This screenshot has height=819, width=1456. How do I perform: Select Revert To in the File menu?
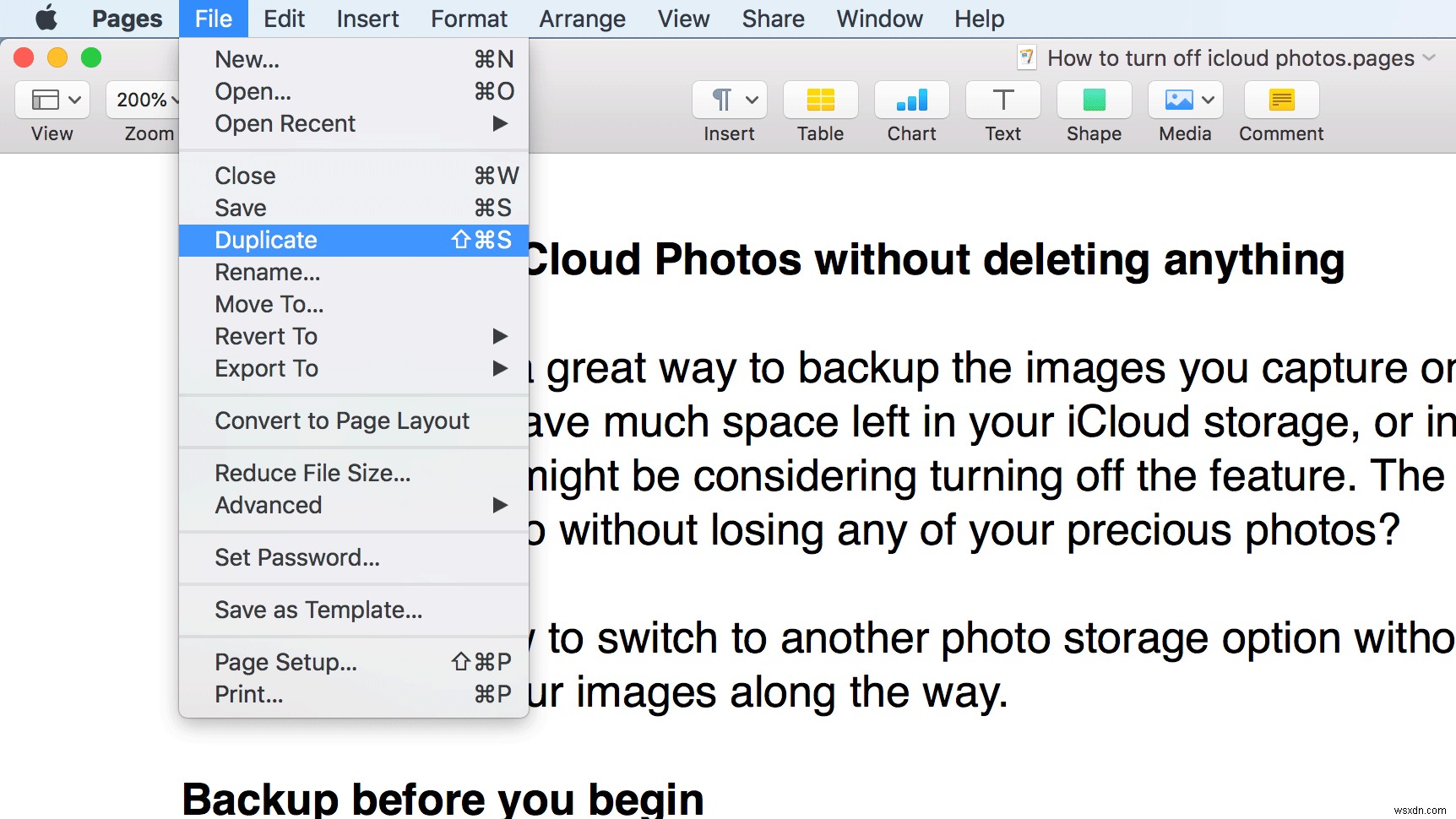pyautogui.click(x=266, y=336)
